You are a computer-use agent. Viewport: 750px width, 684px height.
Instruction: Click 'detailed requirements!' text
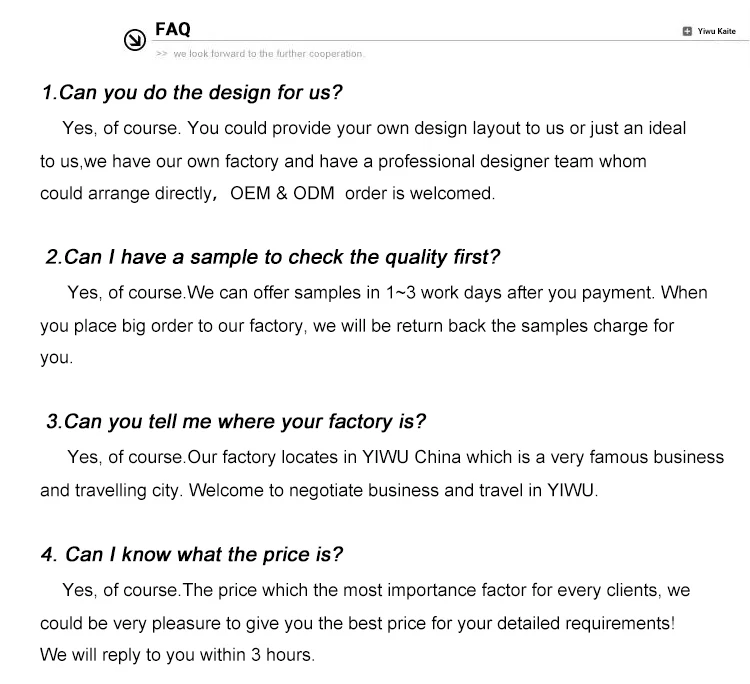586,624
